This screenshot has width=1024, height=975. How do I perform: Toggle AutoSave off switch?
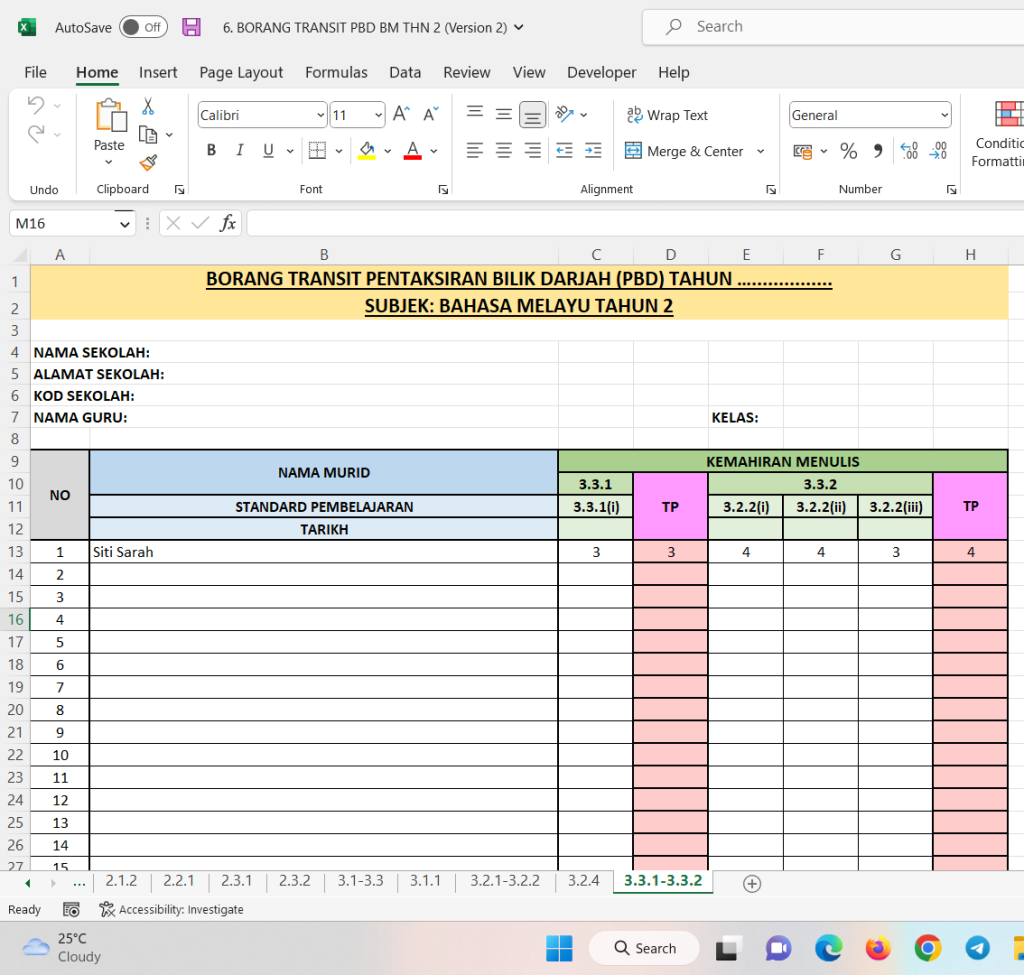pyautogui.click(x=143, y=27)
